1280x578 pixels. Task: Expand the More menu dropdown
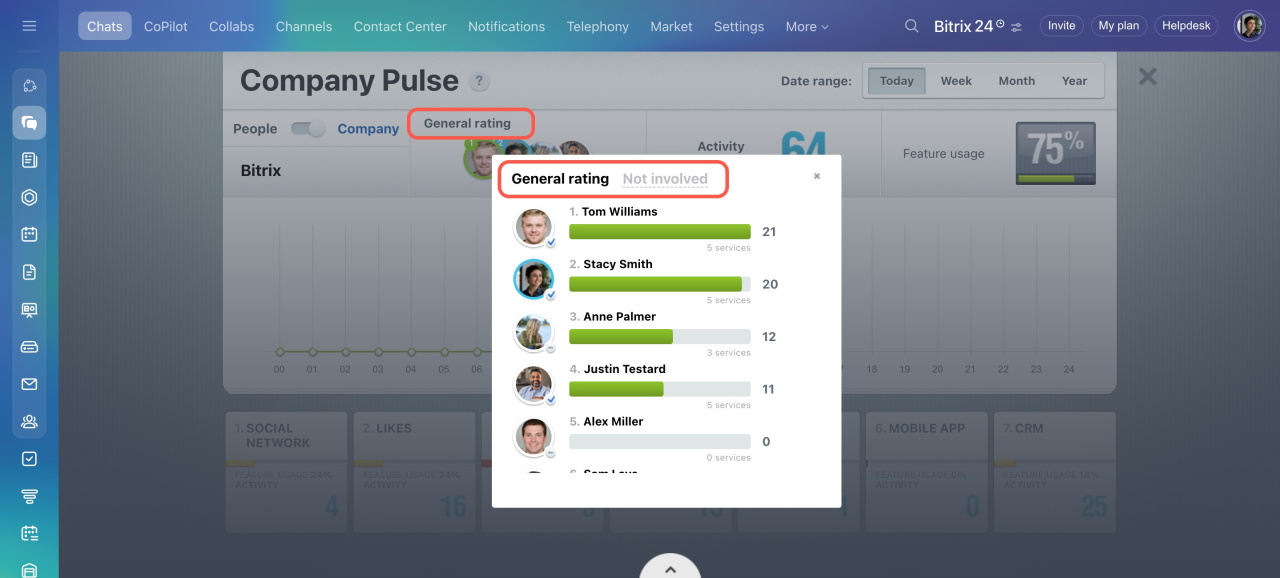click(807, 27)
